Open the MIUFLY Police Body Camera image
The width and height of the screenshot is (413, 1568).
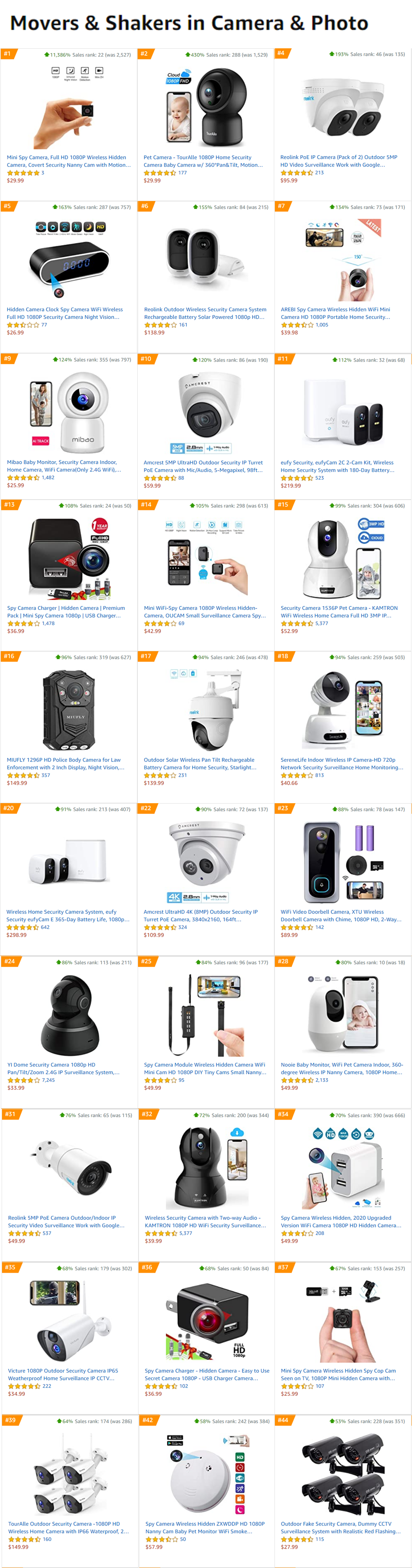[68, 709]
